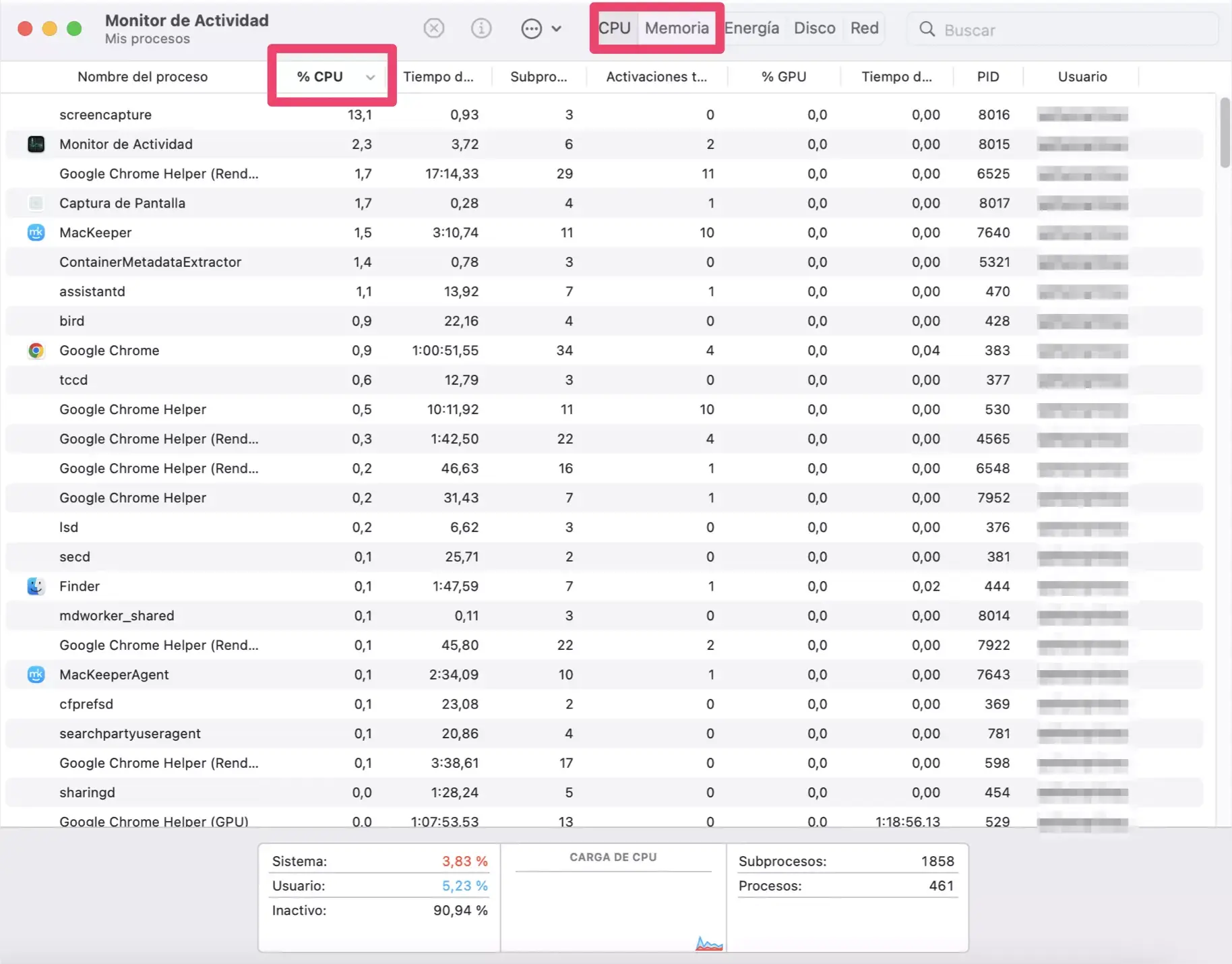Screen dimensions: 1232x964
Task: Select the Google Chrome app icon
Action: 36,351
